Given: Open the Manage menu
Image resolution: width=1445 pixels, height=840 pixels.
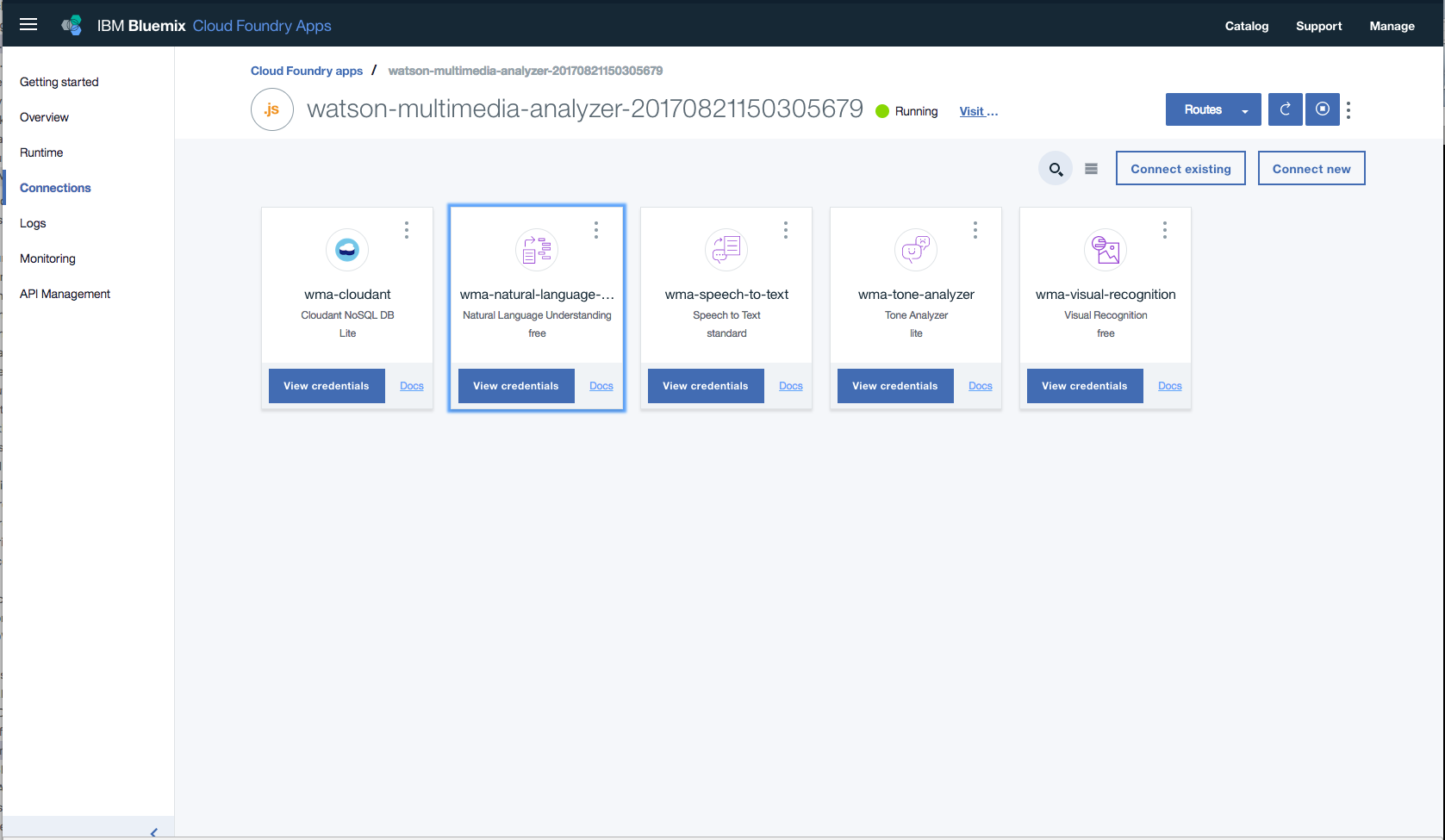Looking at the screenshot, I should (1392, 26).
